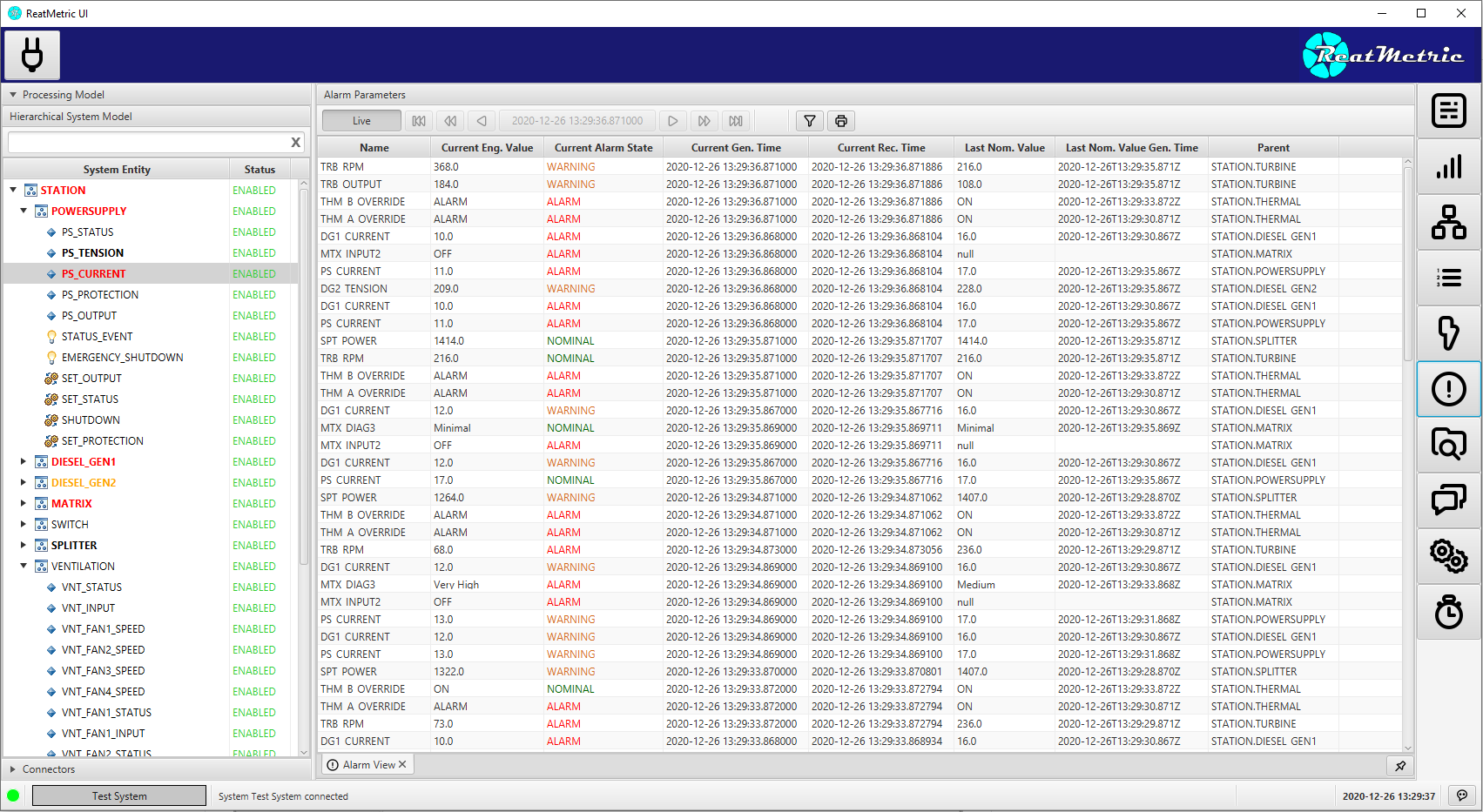This screenshot has height=812, width=1483.
Task: Select the MTX DIAG3 row with Very High value
Action: 860,584
